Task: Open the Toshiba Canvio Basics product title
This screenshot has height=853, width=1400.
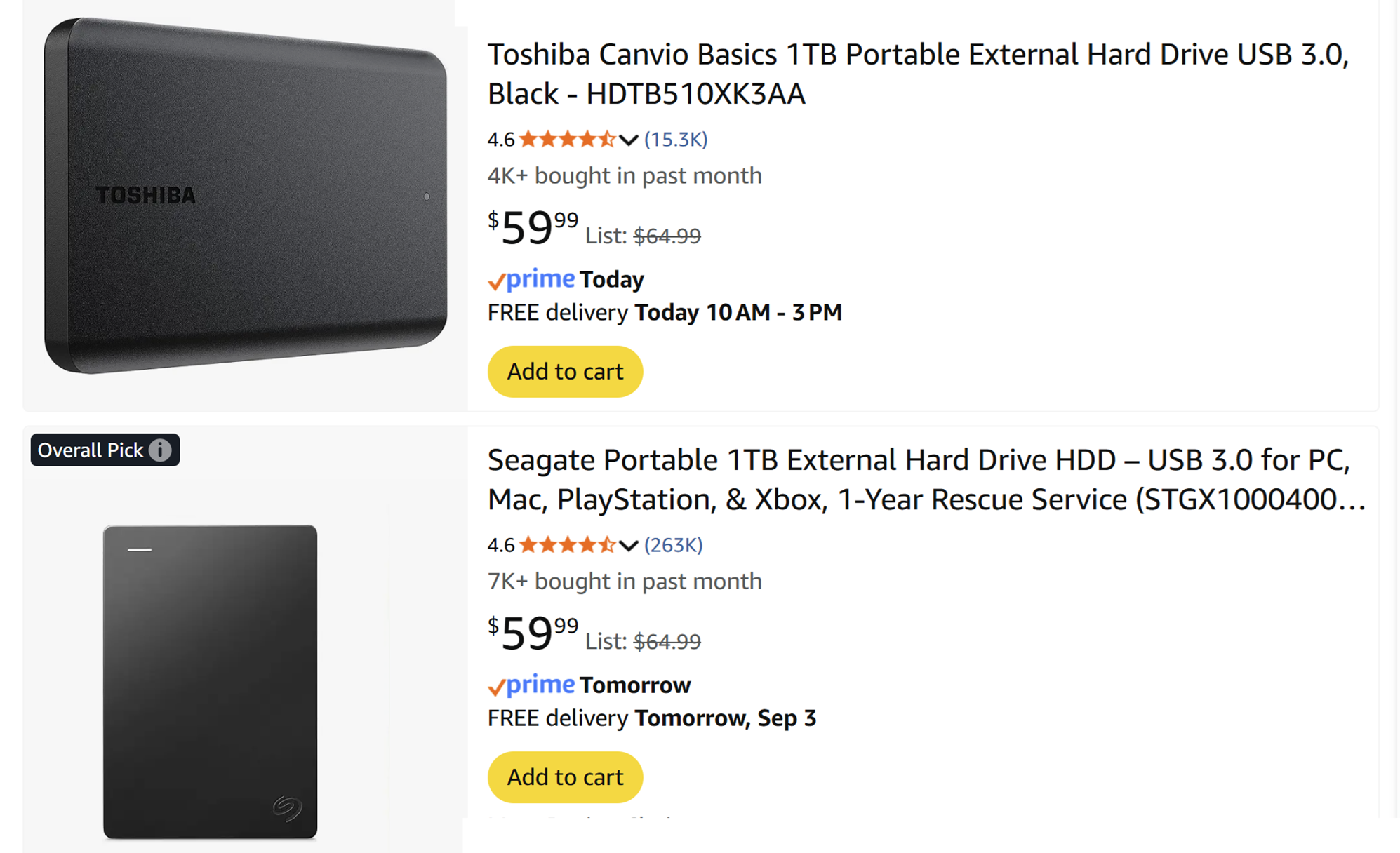Action: [918, 74]
